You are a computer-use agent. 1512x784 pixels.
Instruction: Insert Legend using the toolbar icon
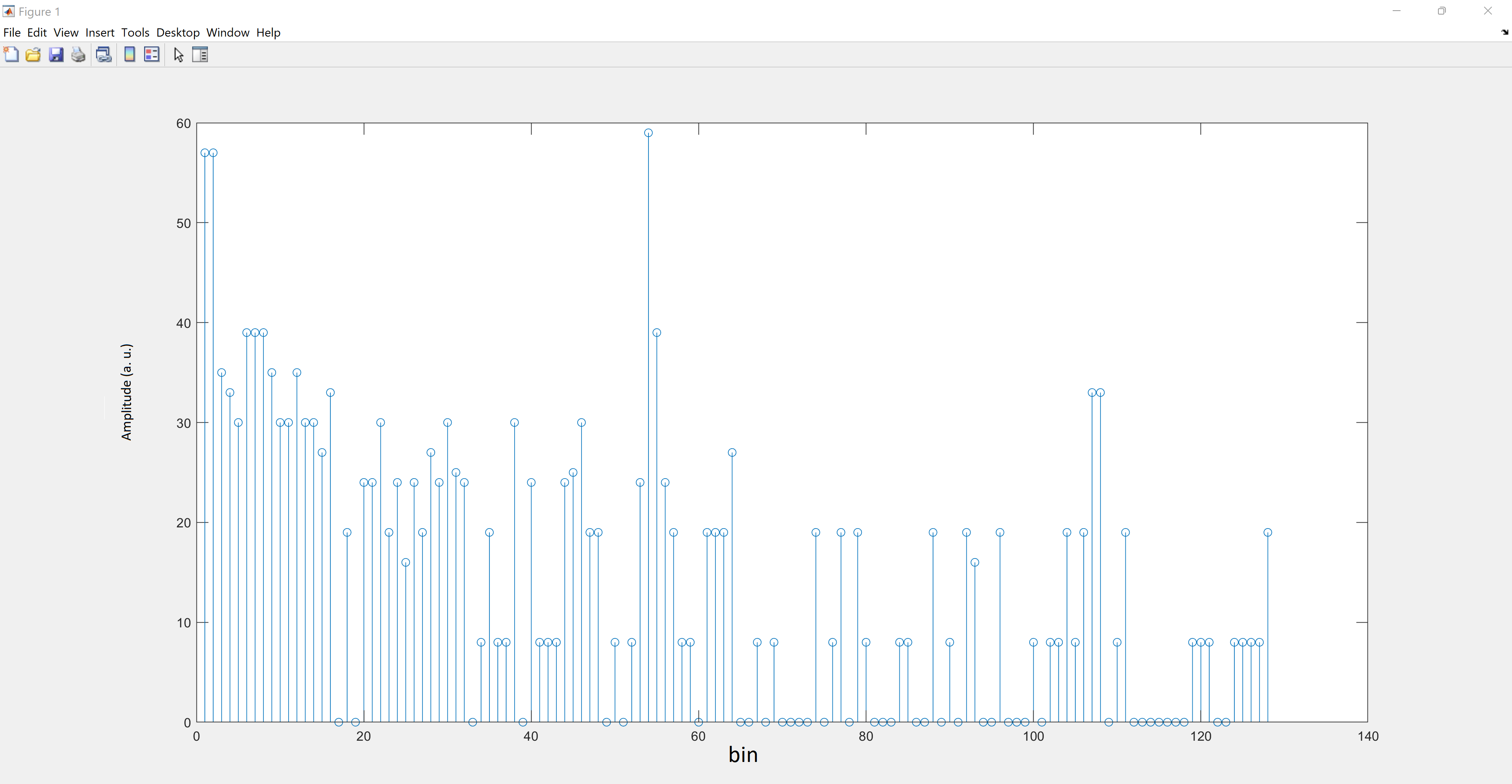pos(152,55)
